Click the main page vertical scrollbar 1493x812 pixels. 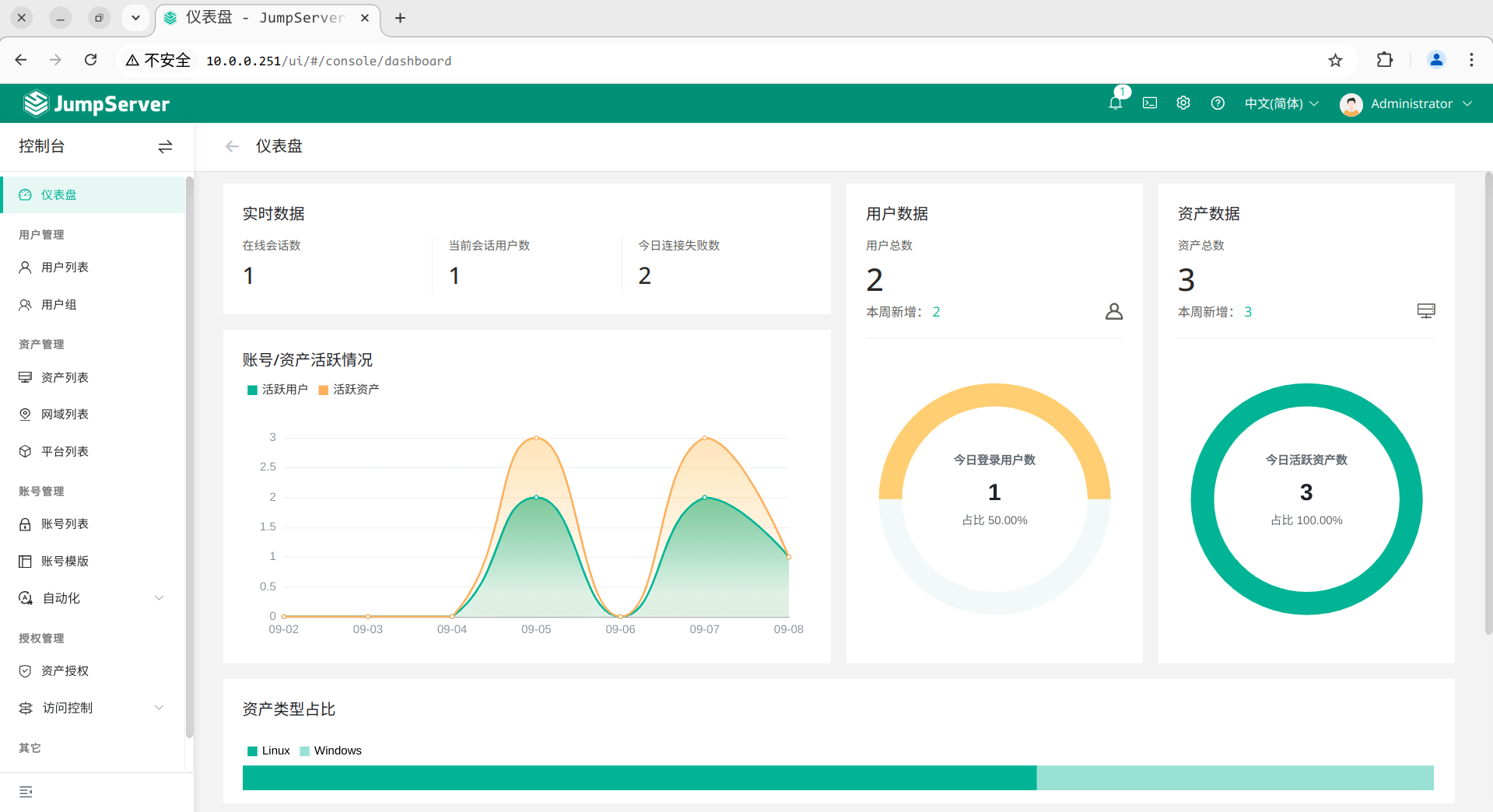coord(1488,403)
